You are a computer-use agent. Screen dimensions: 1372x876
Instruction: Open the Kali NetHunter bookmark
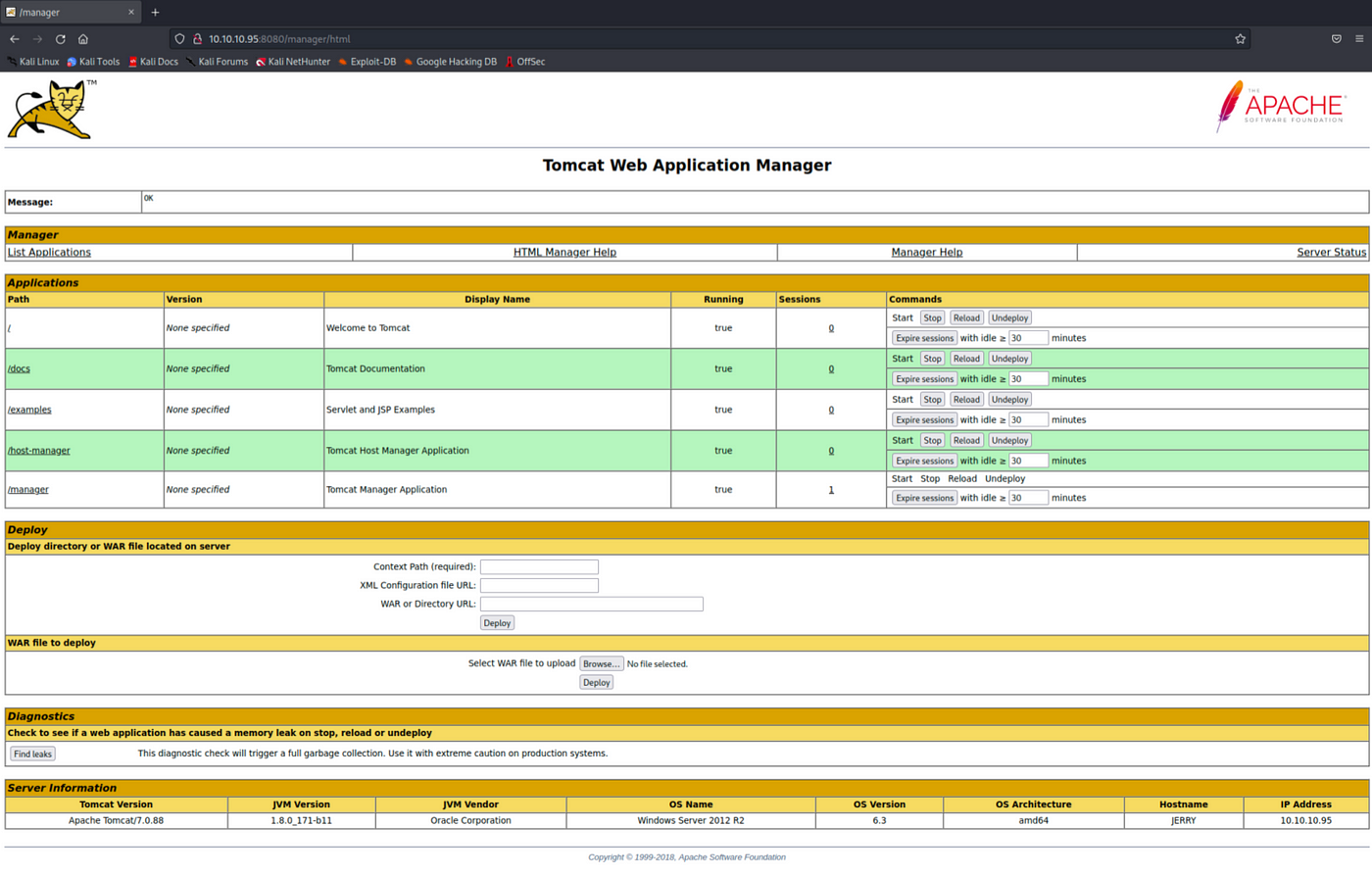pos(293,62)
